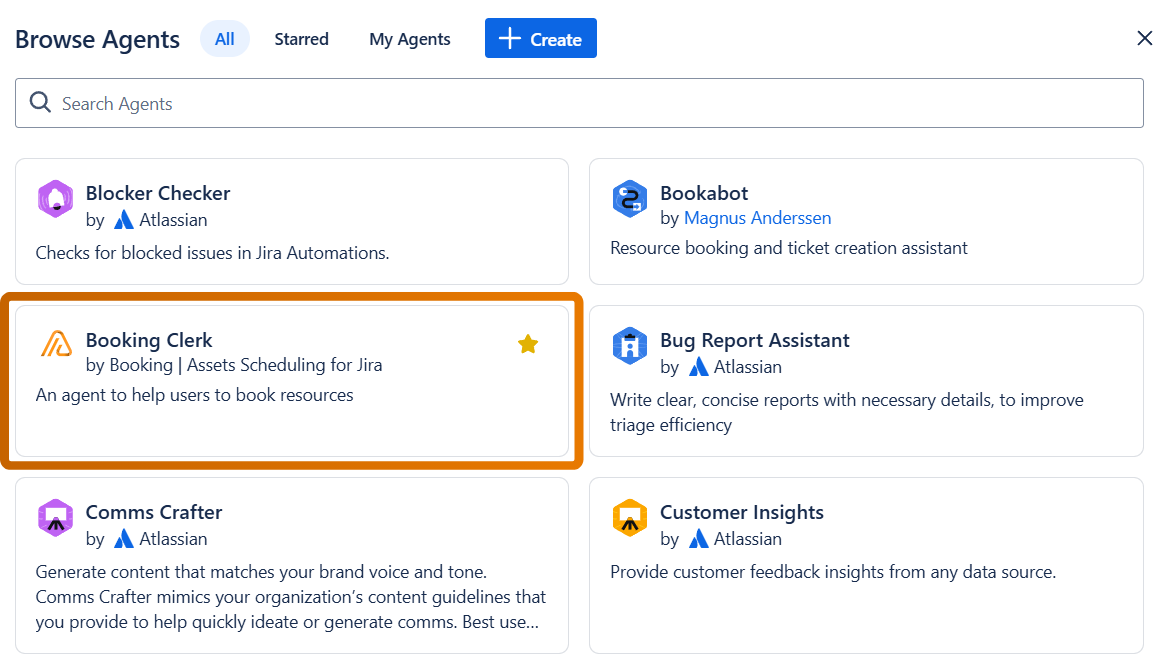1167x662 pixels.
Task: Click the Bookabot agent icon
Action: click(x=630, y=199)
